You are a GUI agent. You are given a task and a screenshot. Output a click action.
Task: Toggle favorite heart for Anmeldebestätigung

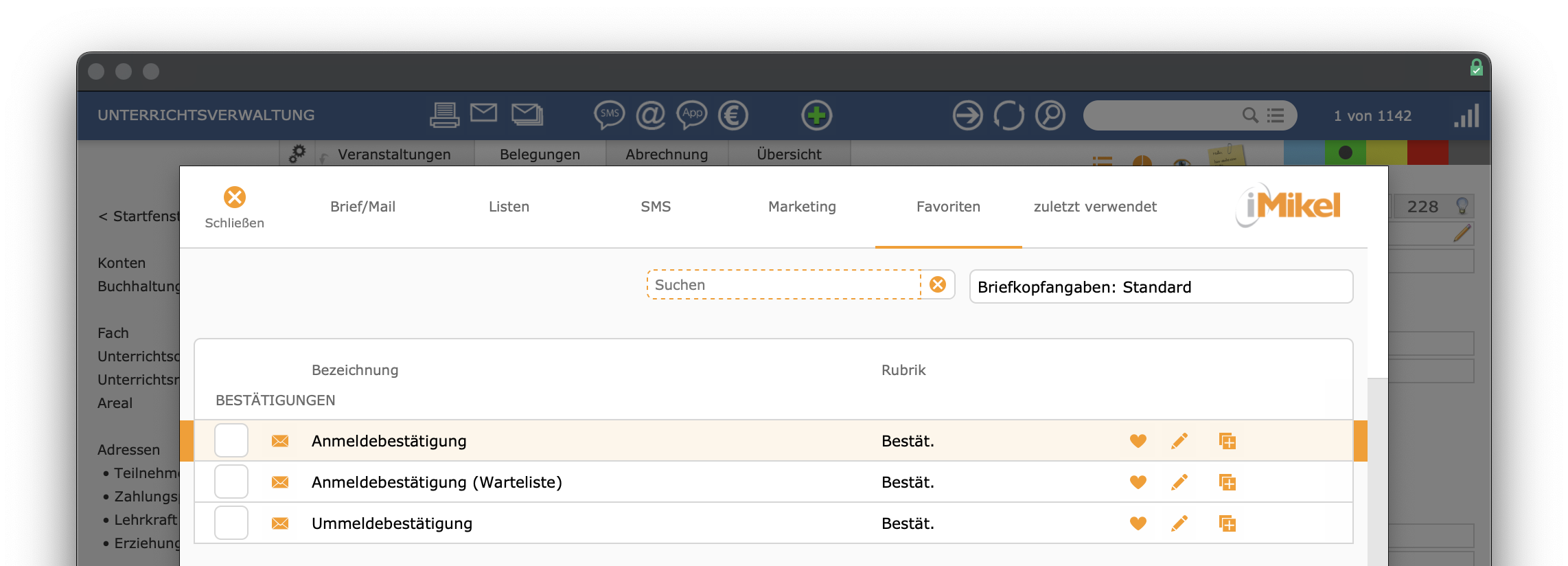pos(1138,441)
